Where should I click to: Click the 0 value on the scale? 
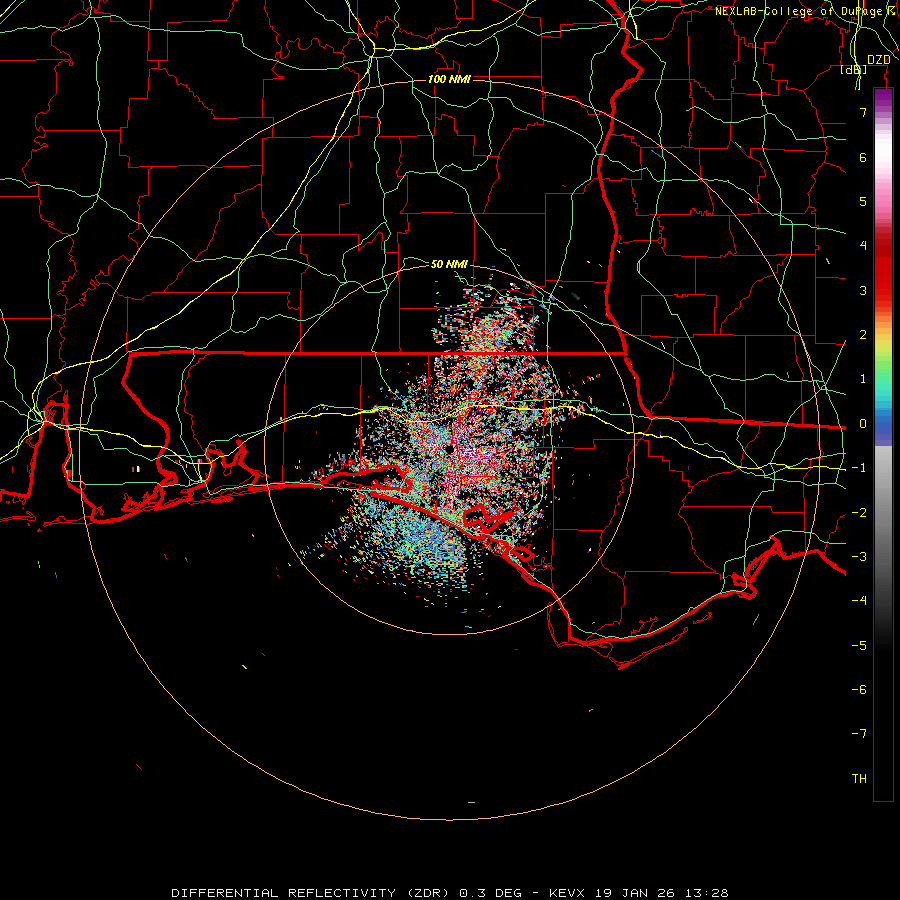click(863, 424)
